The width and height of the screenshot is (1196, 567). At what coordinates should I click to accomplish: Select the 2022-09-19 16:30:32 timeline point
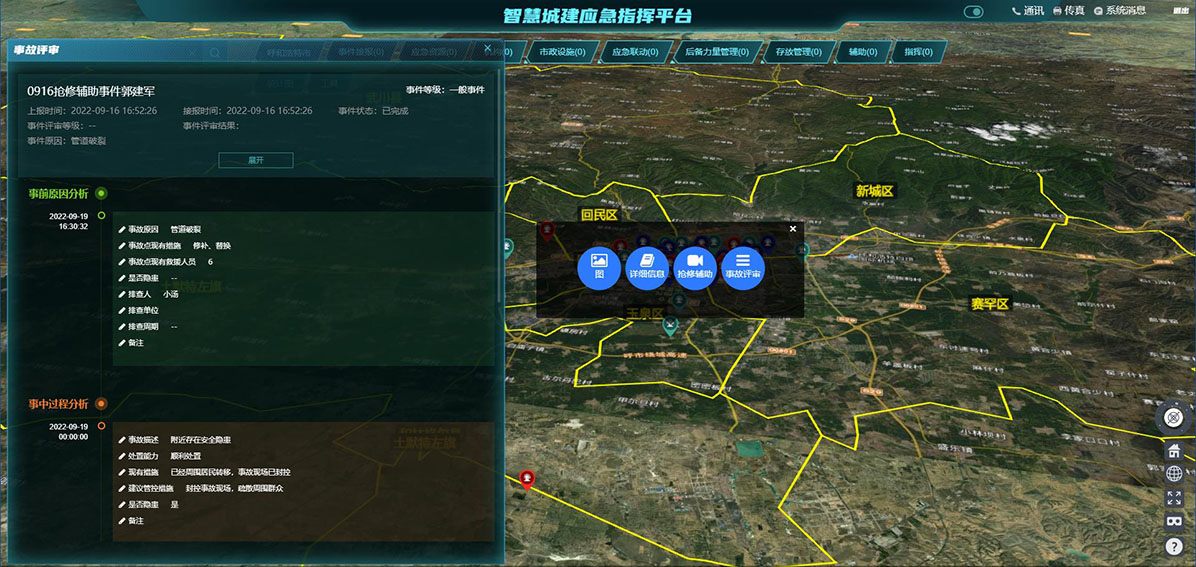tap(101, 216)
